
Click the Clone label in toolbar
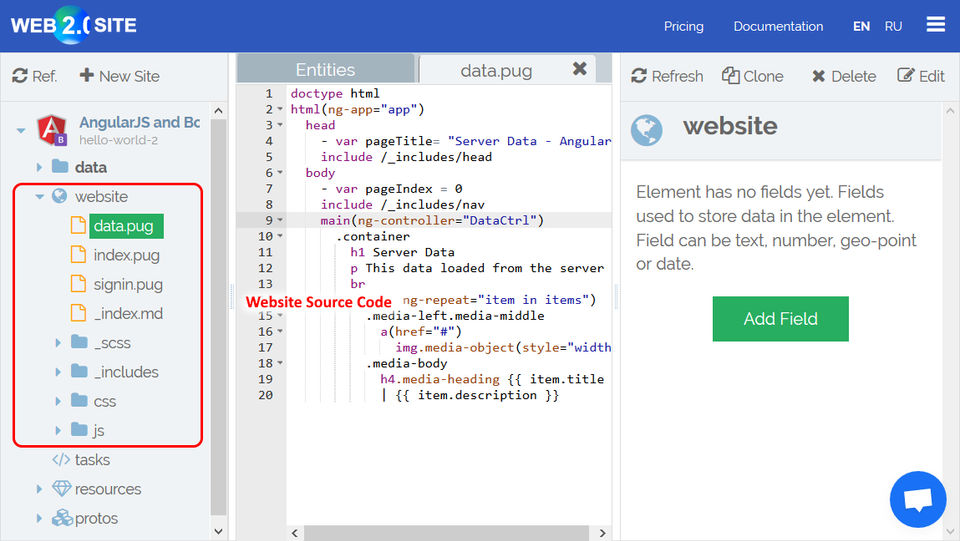pyautogui.click(x=763, y=76)
